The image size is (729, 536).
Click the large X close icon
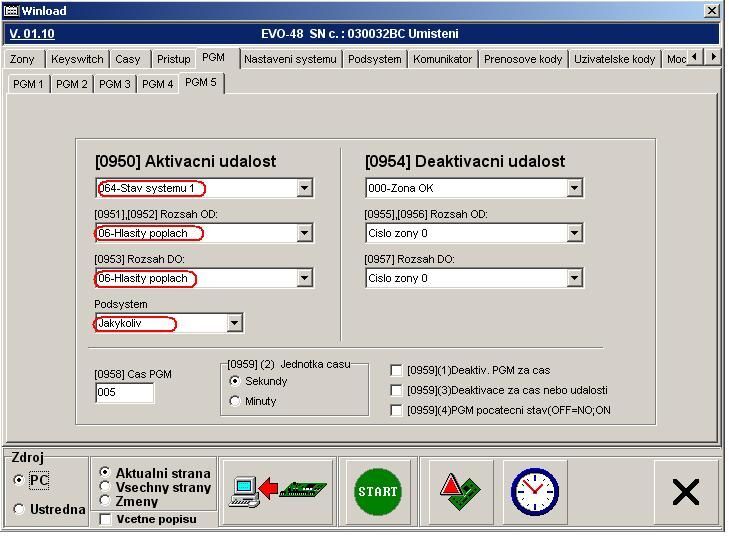pos(685,492)
